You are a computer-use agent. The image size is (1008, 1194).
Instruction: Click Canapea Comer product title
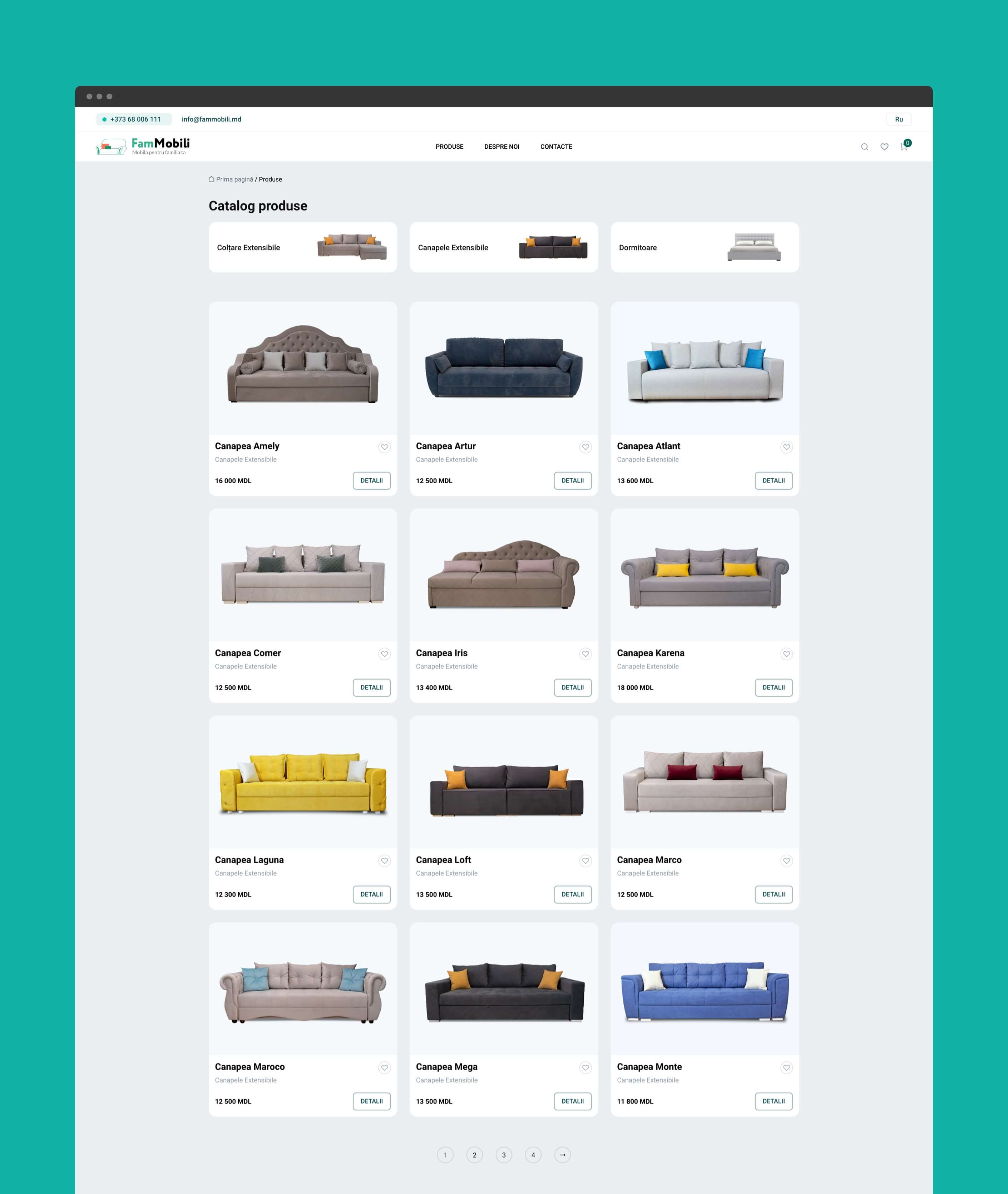pyautogui.click(x=248, y=653)
